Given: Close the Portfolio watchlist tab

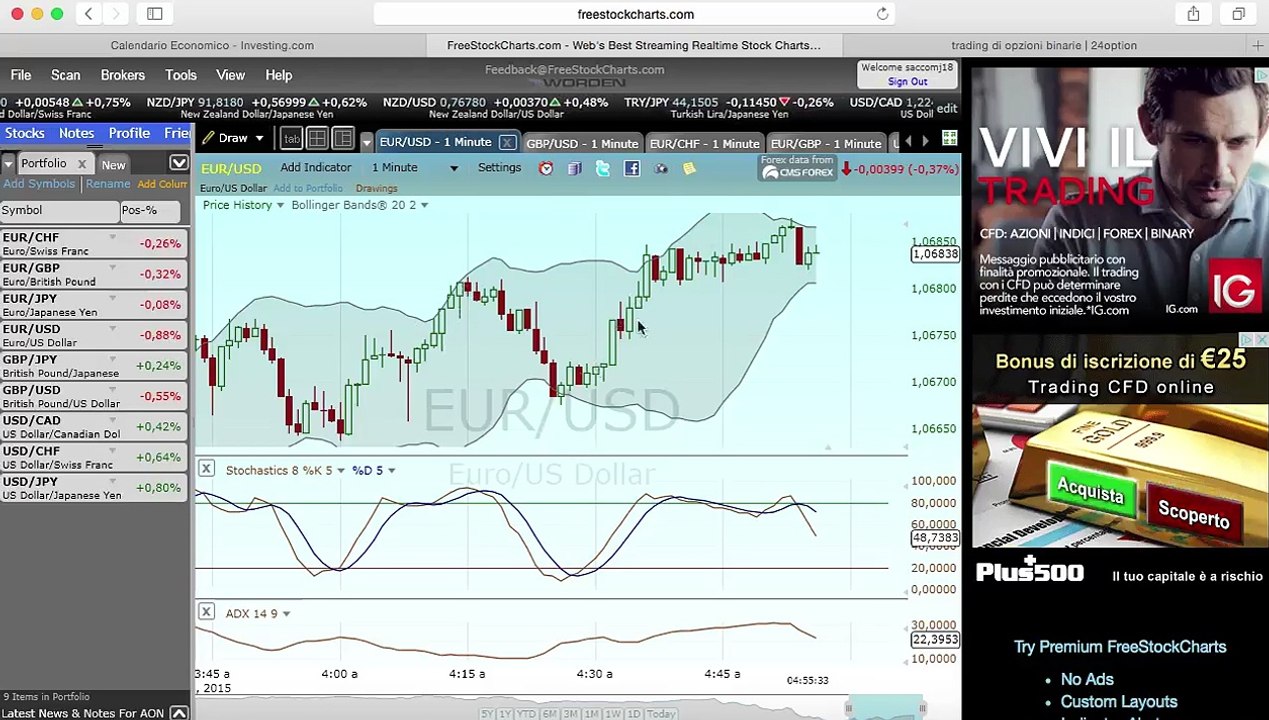Looking at the screenshot, I should pos(82,164).
